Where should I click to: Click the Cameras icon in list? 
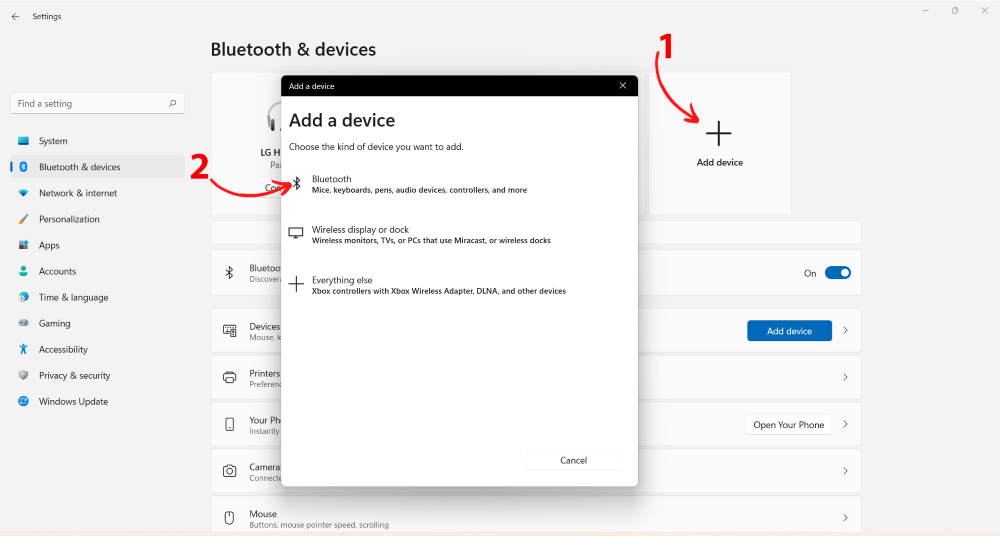230,471
